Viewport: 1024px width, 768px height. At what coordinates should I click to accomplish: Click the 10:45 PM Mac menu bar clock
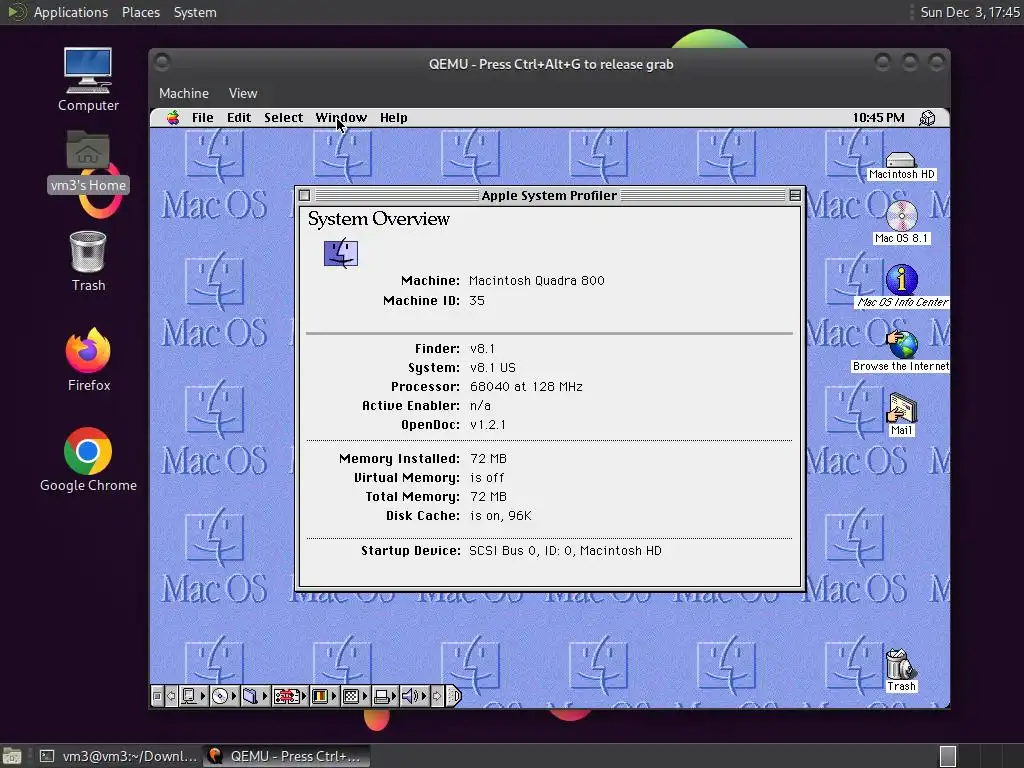878,118
